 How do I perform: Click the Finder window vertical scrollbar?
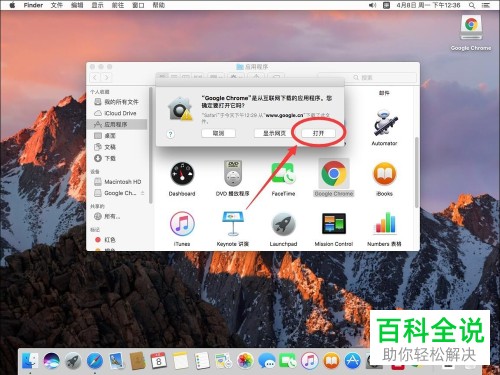point(416,172)
